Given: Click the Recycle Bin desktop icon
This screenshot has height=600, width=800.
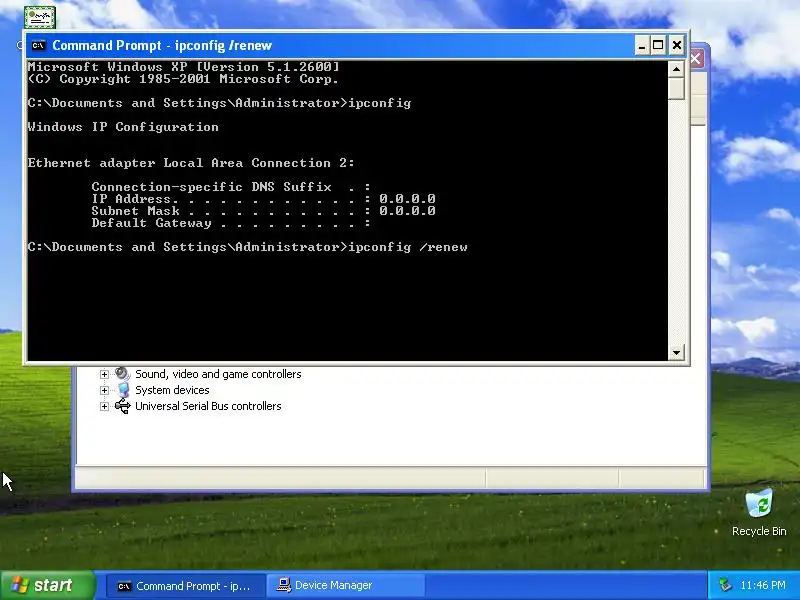Looking at the screenshot, I should tap(759, 513).
